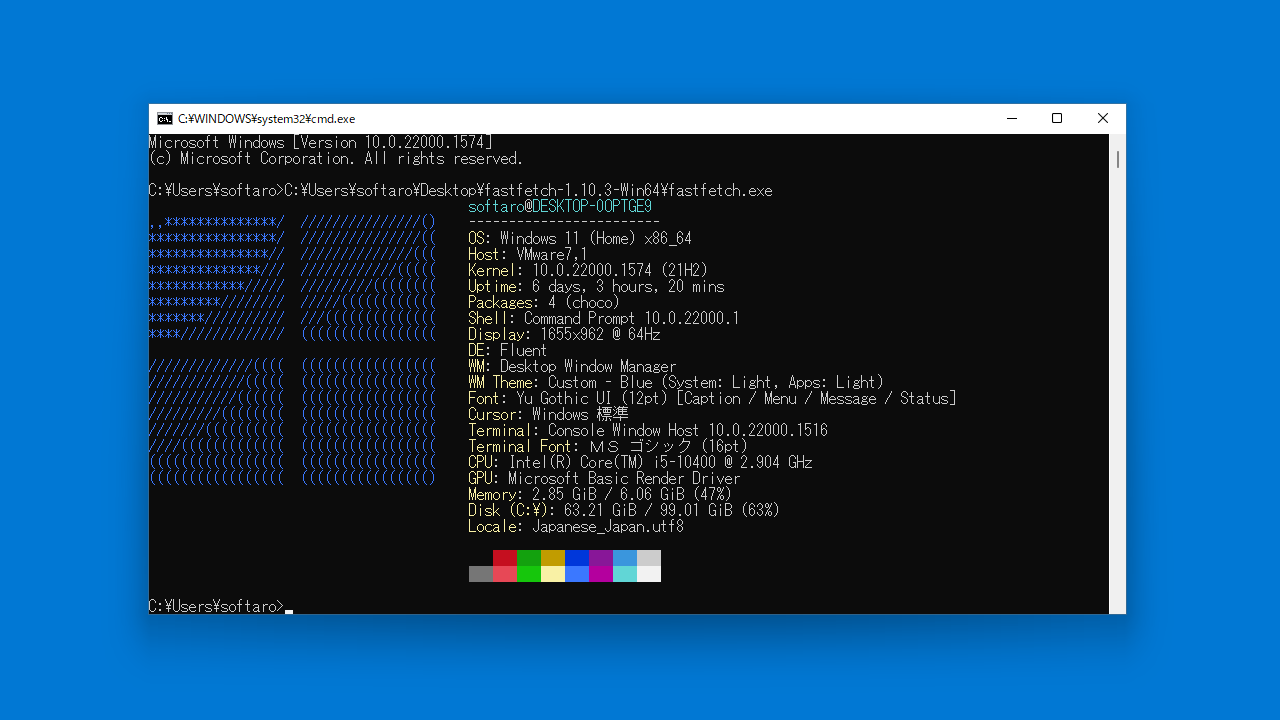Image resolution: width=1280 pixels, height=720 pixels.
Task: Click the Kernel: 10.0.22000.1574 line
Action: (x=588, y=271)
